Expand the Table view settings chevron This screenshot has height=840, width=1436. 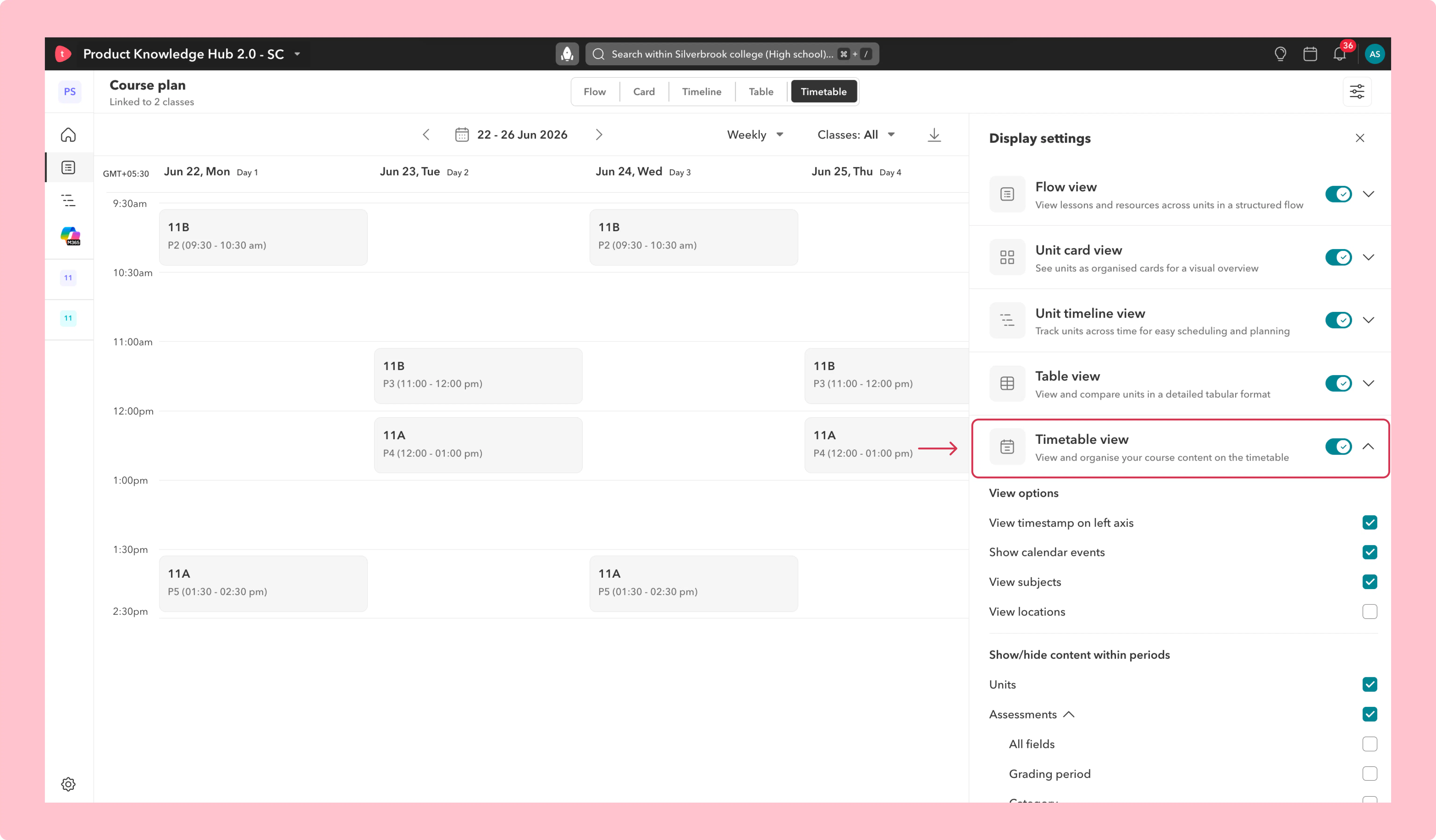click(1368, 383)
